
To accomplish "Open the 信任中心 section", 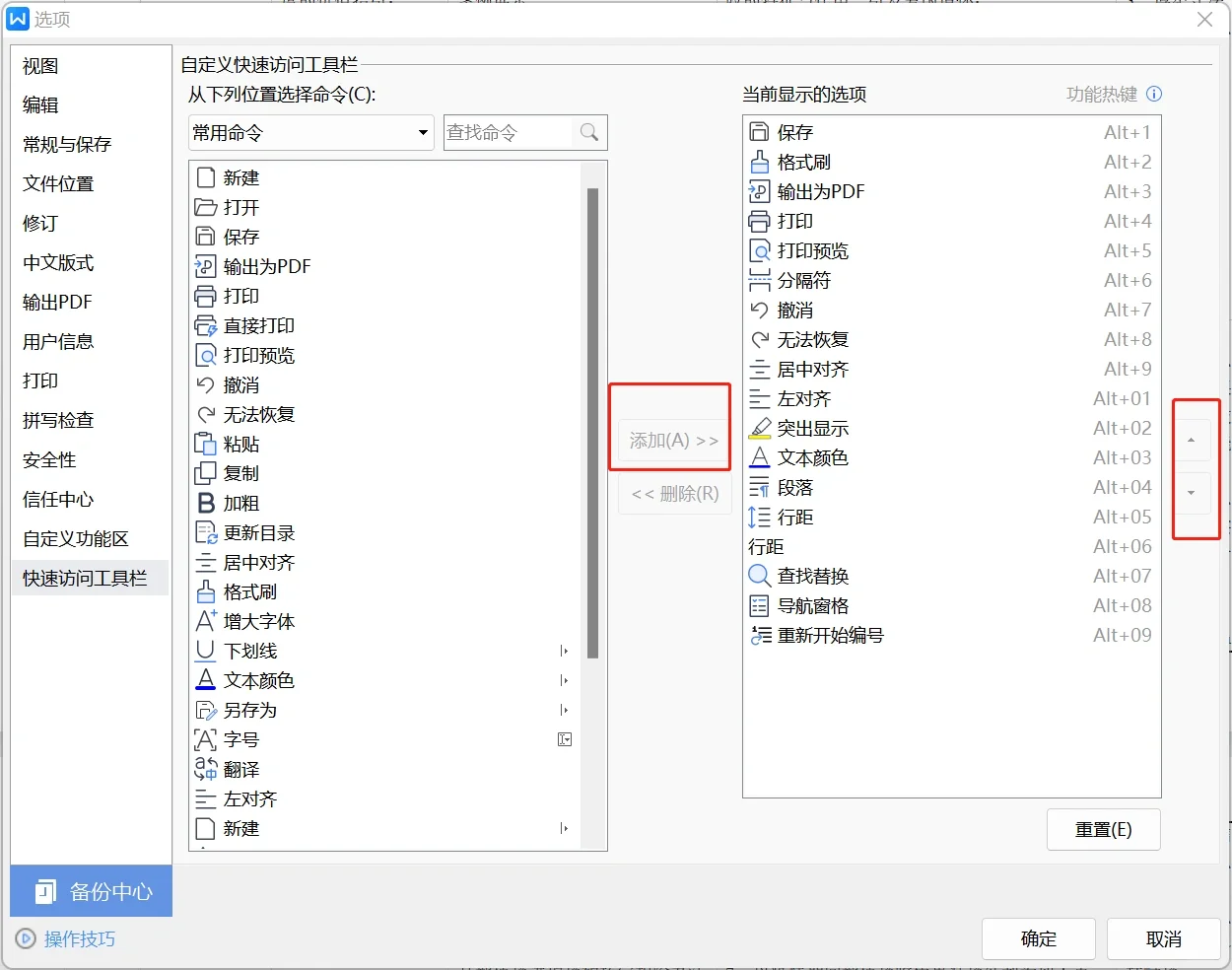I will pyautogui.click(x=58, y=500).
